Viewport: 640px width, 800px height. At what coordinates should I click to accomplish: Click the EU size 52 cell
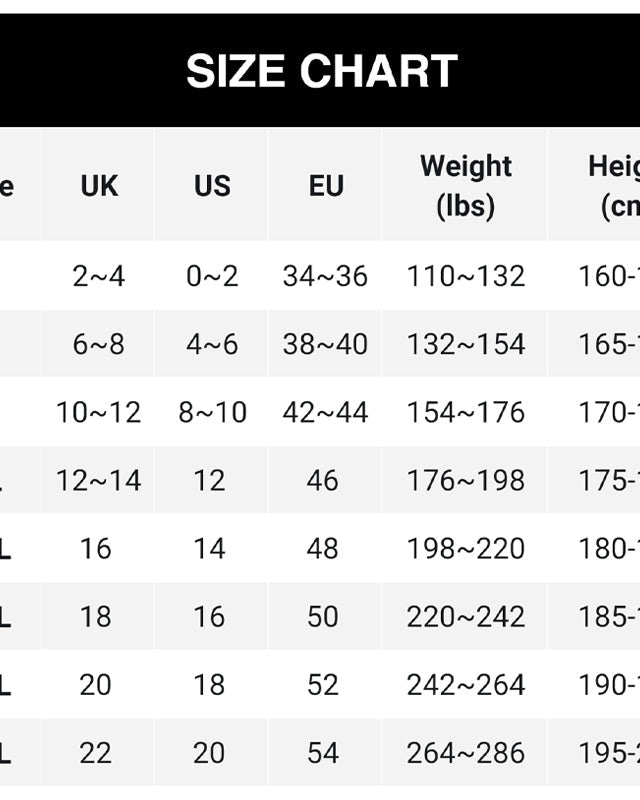(323, 684)
